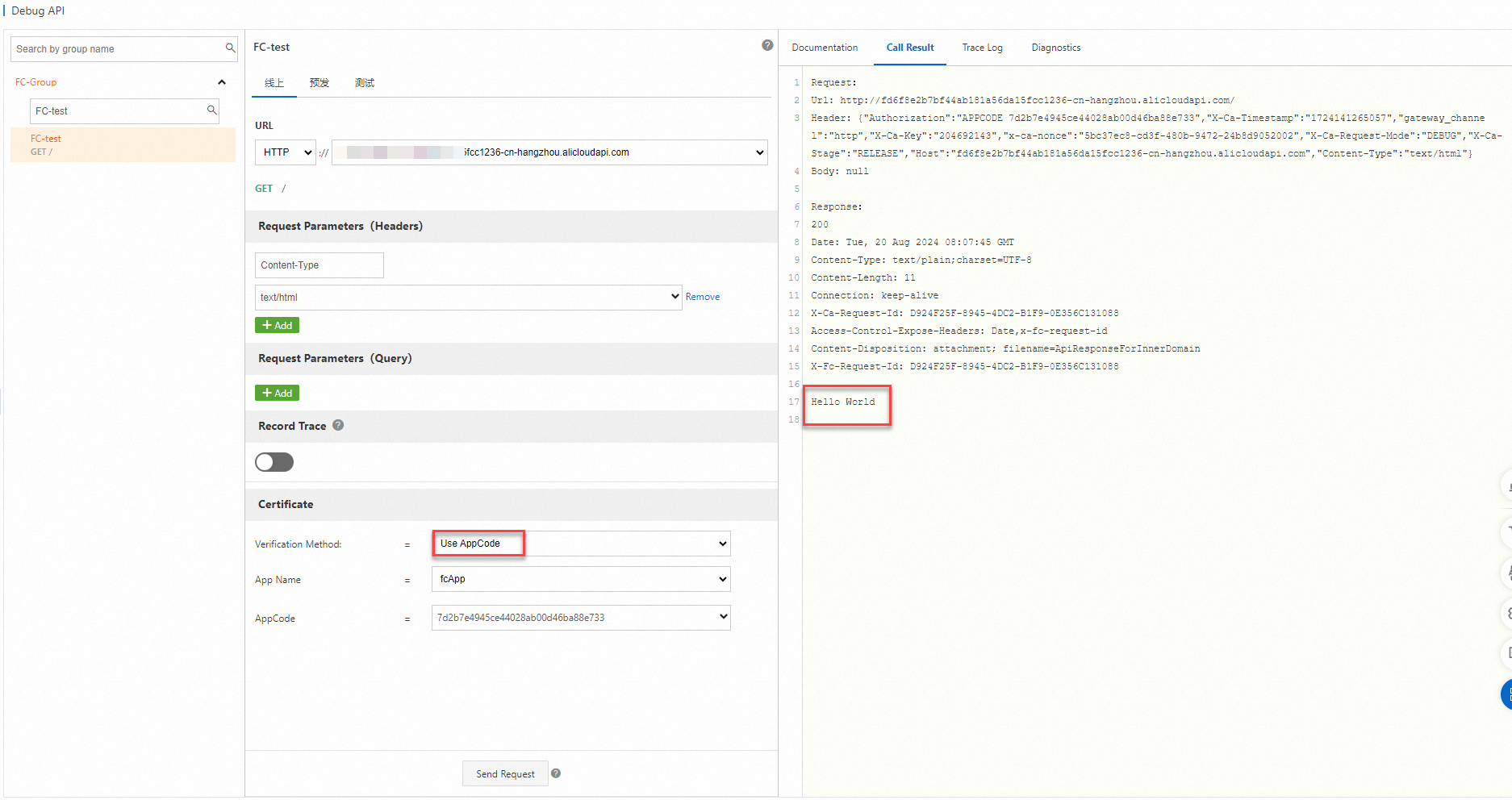Viewport: 1512px width, 800px height.
Task: Click the Content-Length: 11 line
Action: [863, 277]
